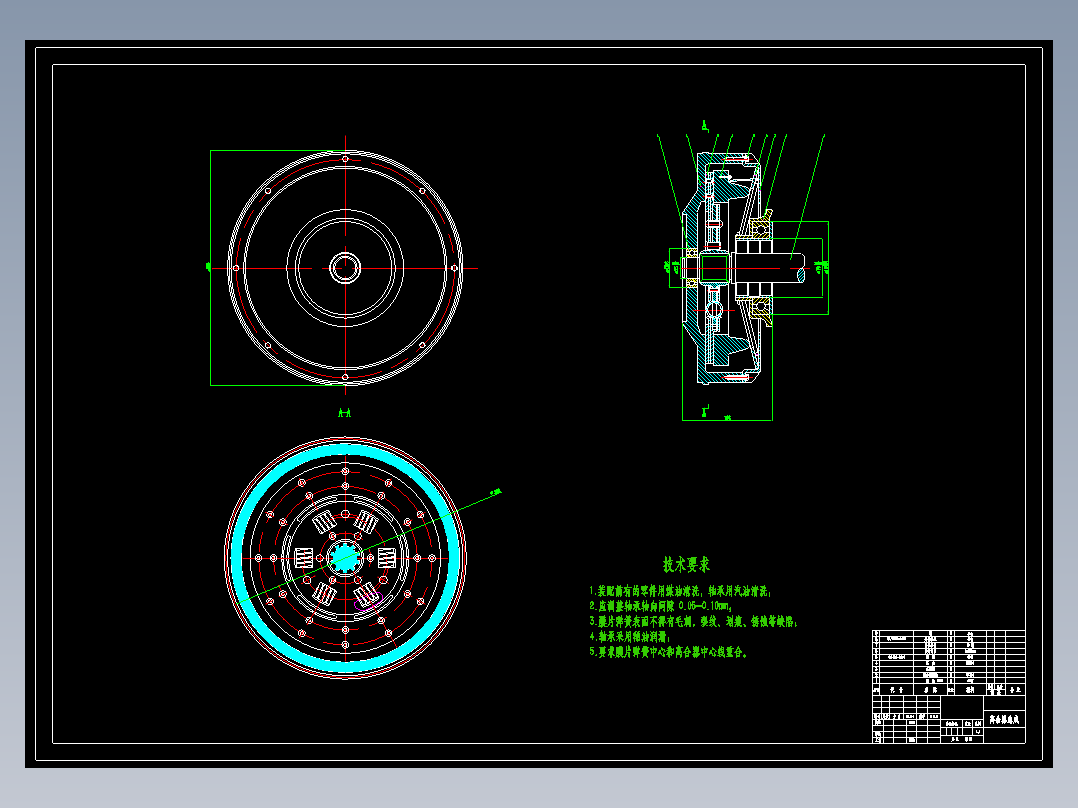Select technical requirement line starting with 5.

click(668, 652)
